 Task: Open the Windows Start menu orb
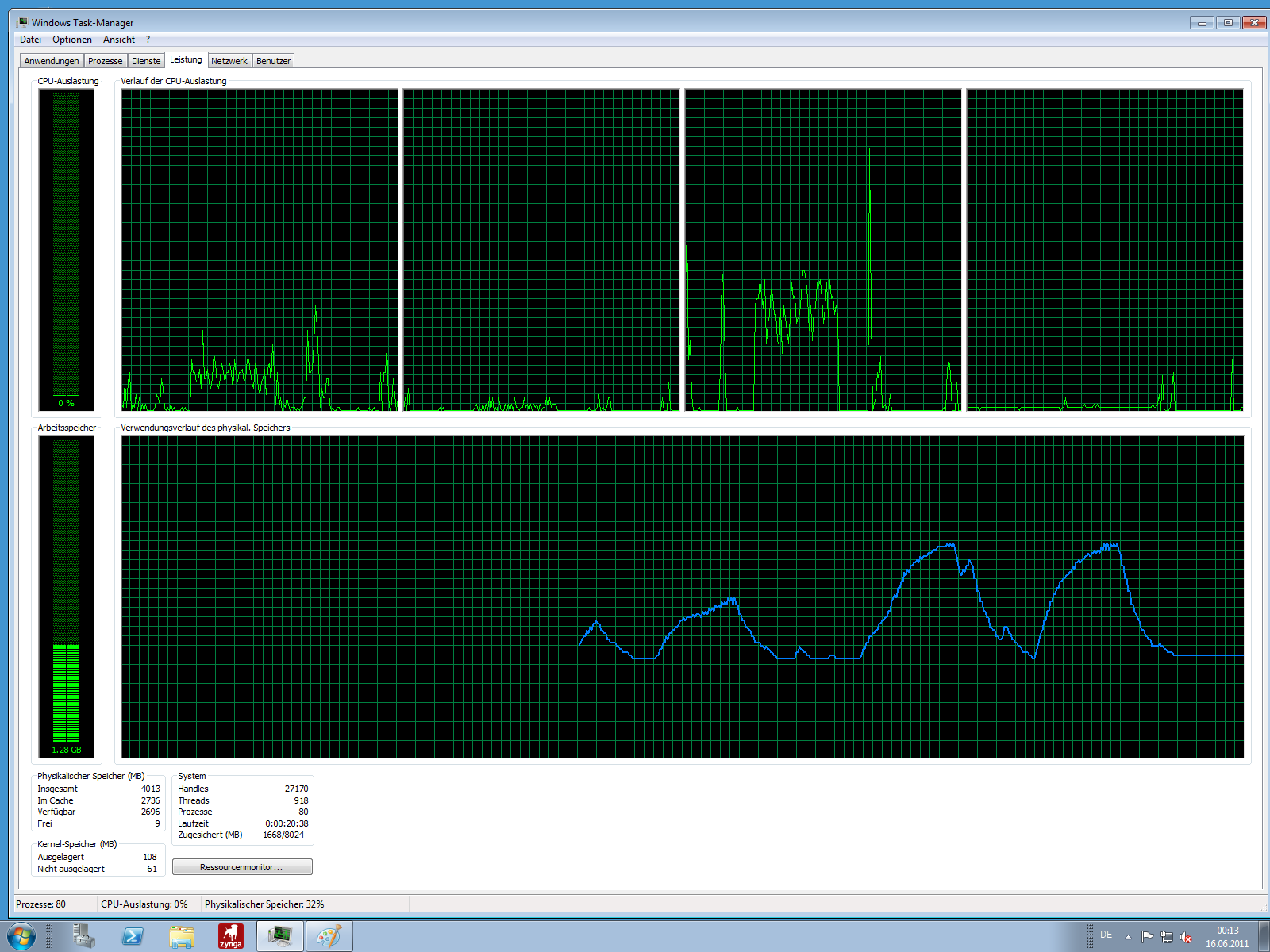(x=21, y=937)
